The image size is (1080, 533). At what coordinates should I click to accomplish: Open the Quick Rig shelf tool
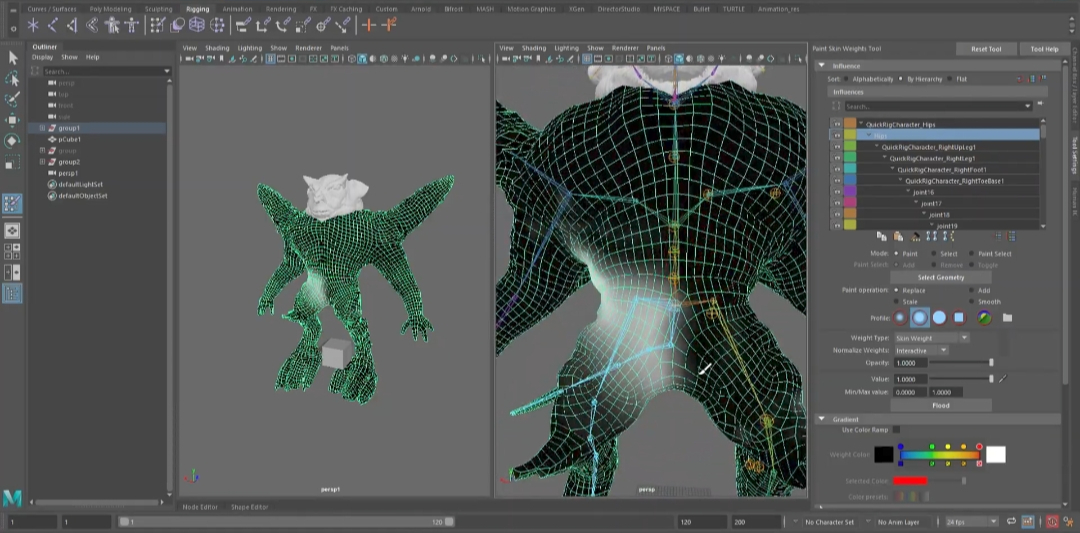coord(112,25)
